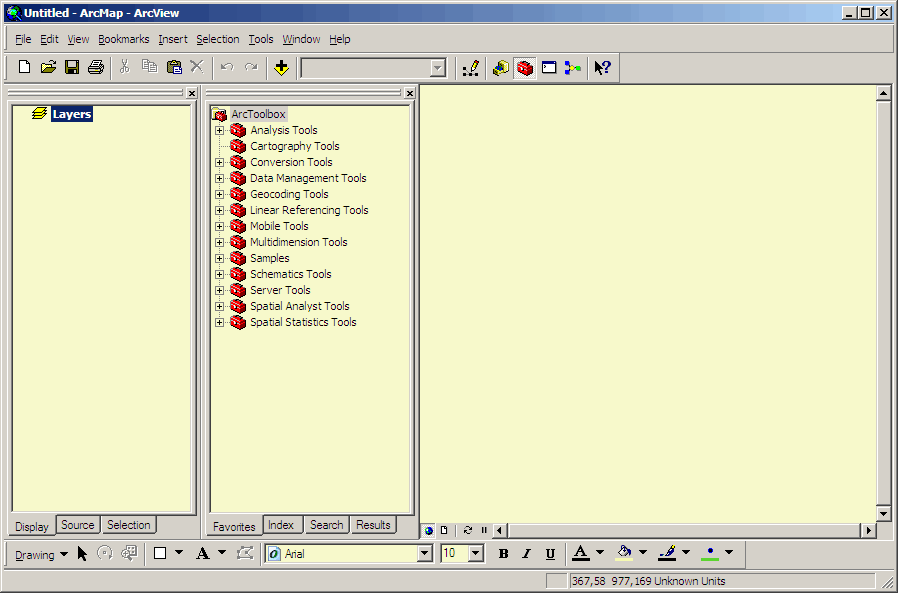898x593 pixels.
Task: Select Cartography Tools in the tree
Action: (294, 146)
